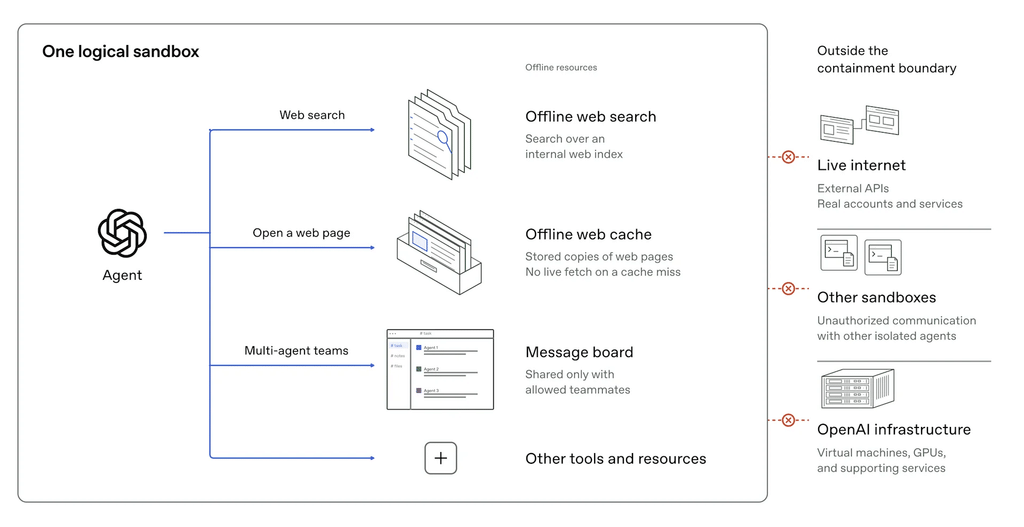The image size is (1024, 527).
Task: Click the Agent 2 row in message board
Action: [447, 371]
